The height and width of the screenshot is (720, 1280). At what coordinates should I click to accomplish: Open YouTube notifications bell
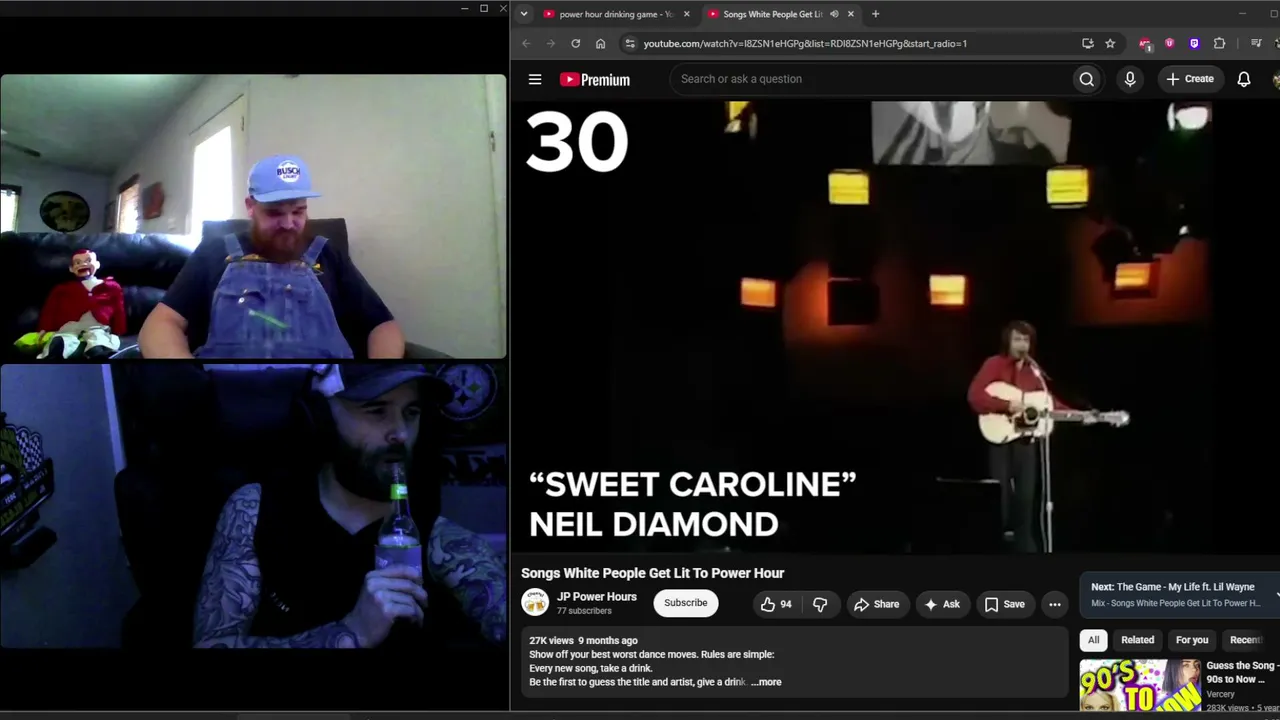pos(1244,79)
